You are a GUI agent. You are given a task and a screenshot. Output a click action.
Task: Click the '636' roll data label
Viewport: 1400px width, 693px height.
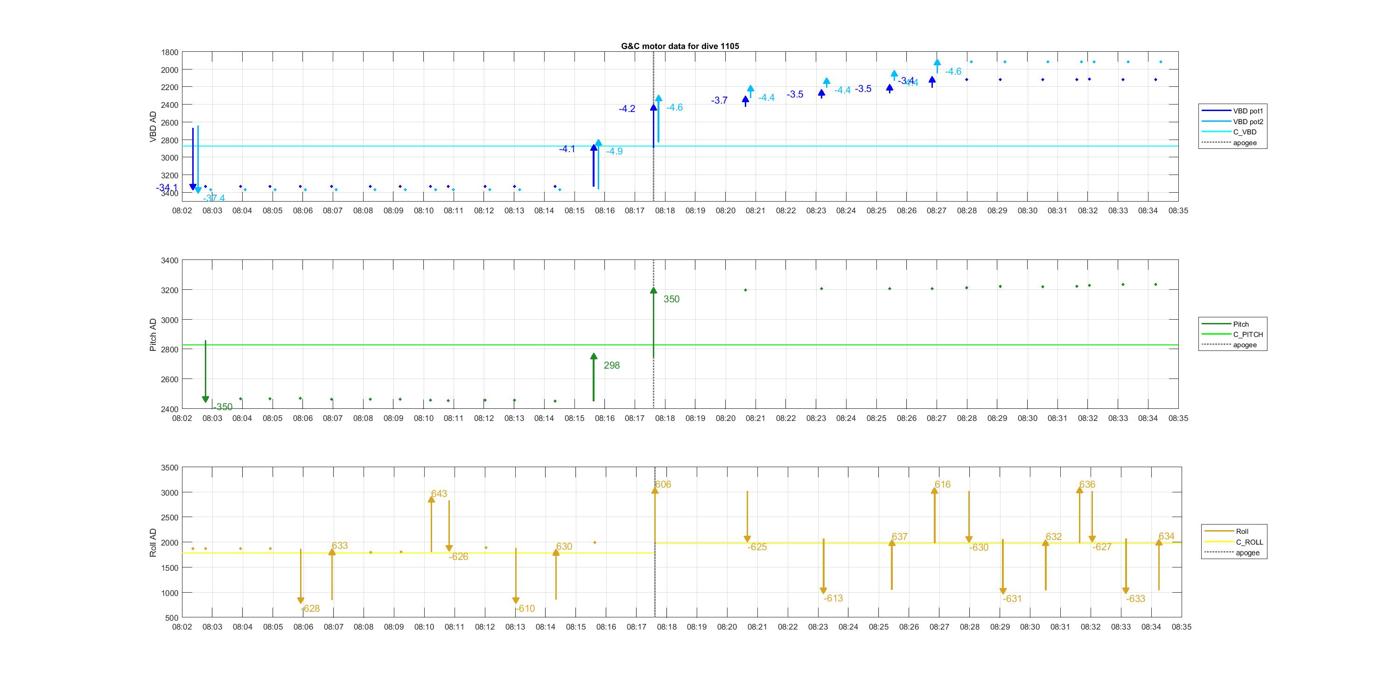[1087, 485]
